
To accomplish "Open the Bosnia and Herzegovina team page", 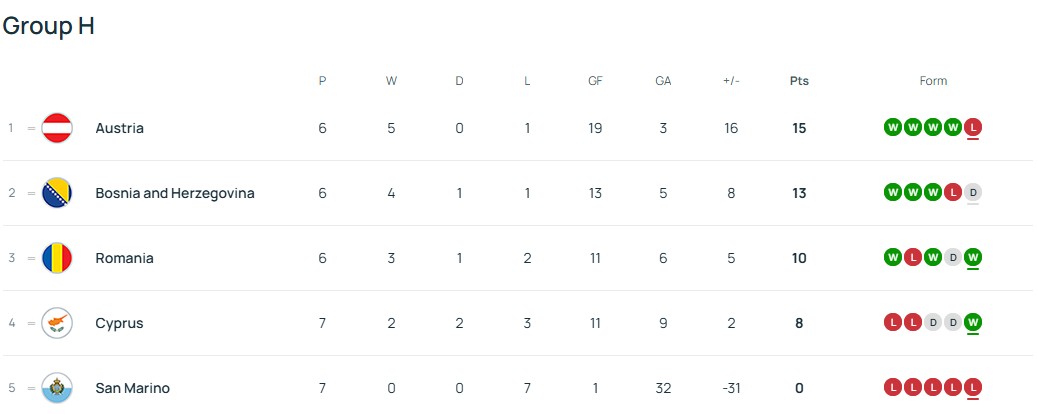I will (175, 193).
